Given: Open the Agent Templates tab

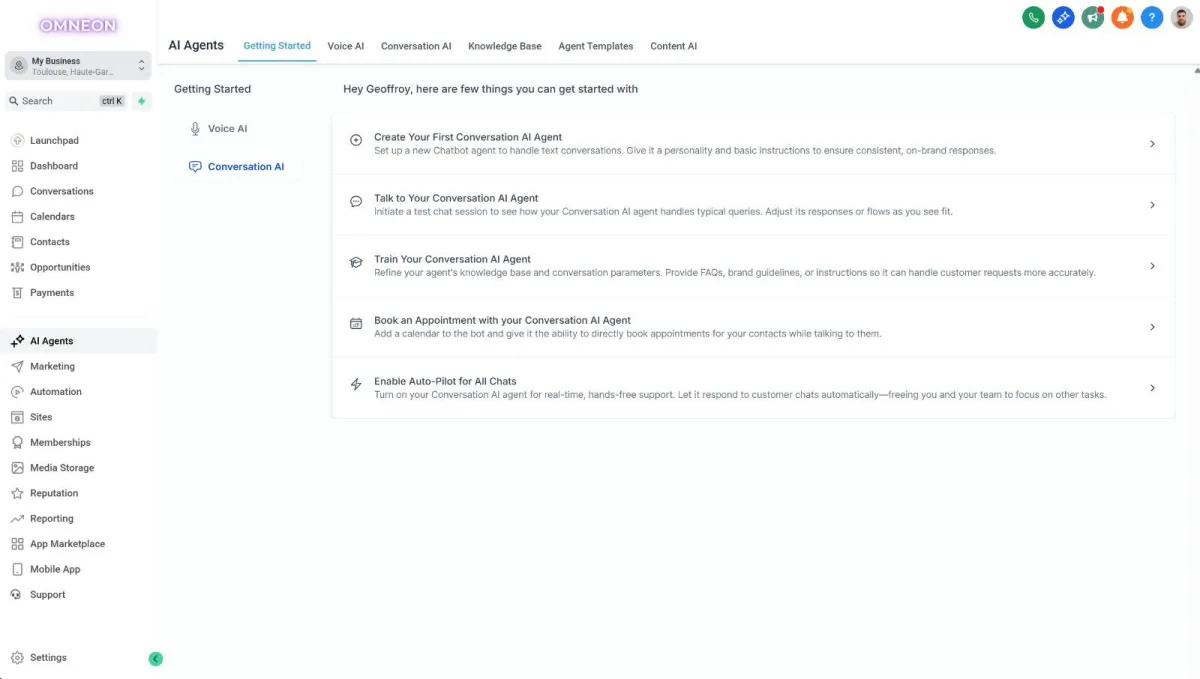Looking at the screenshot, I should (596, 46).
